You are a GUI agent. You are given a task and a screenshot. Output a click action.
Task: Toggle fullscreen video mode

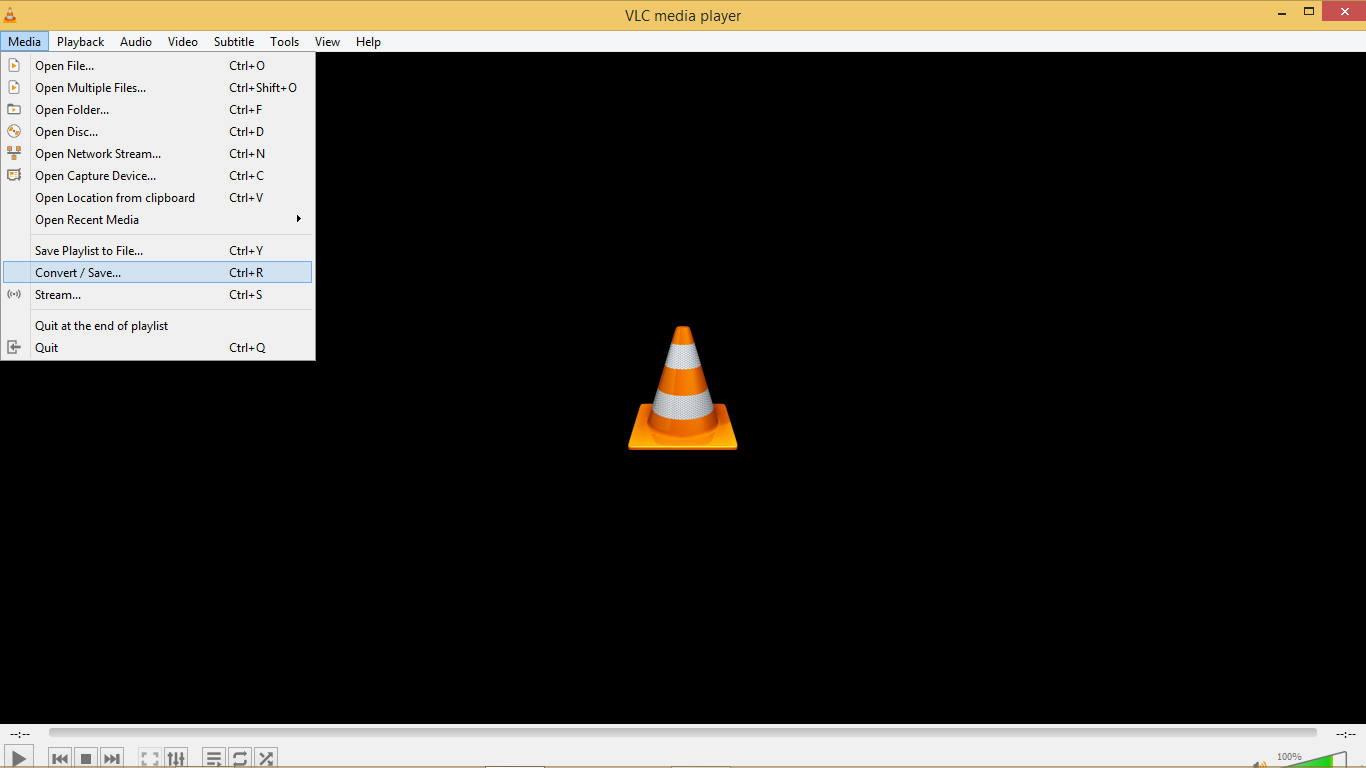pos(150,758)
